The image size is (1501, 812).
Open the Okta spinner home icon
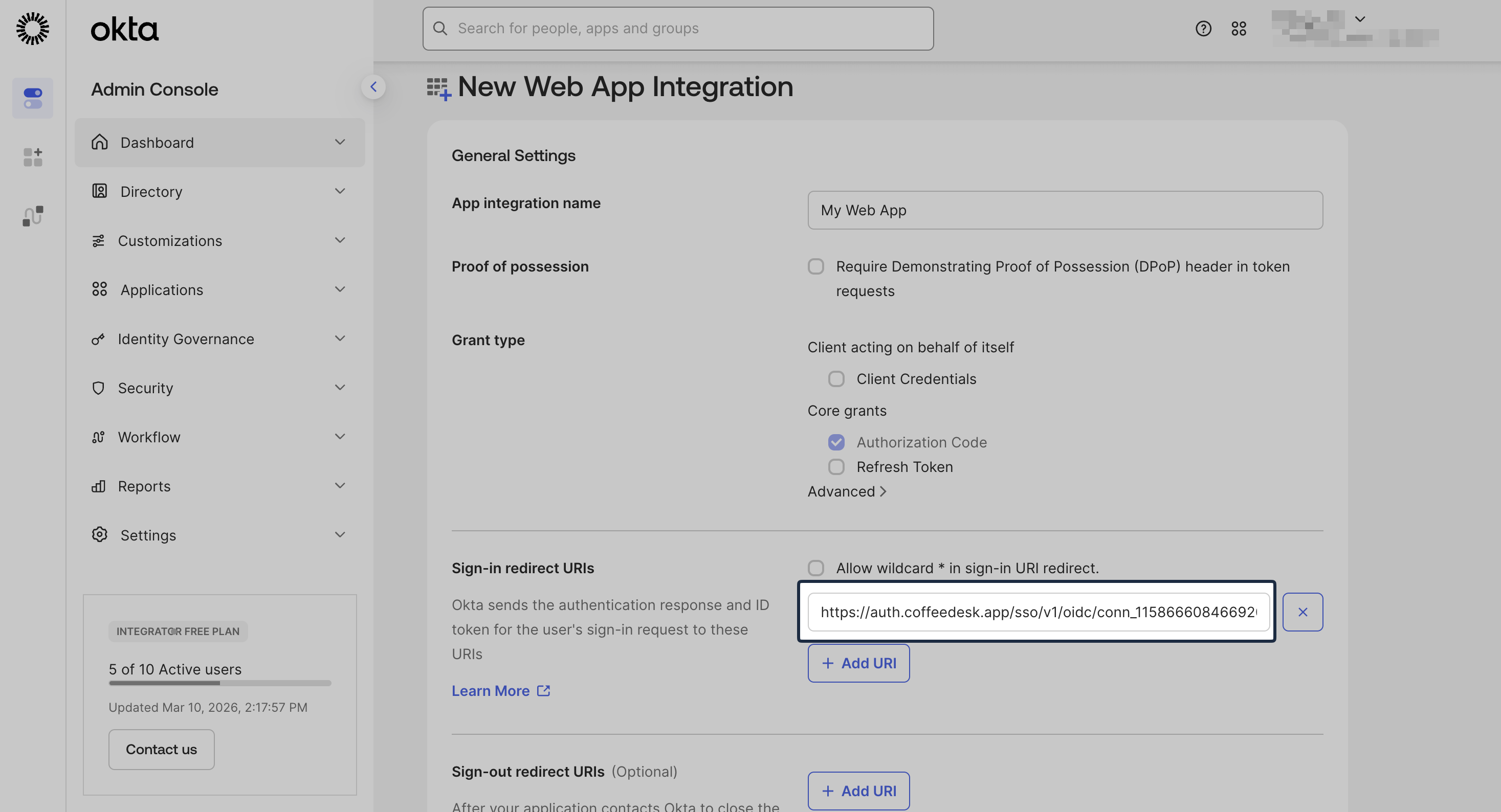point(32,28)
